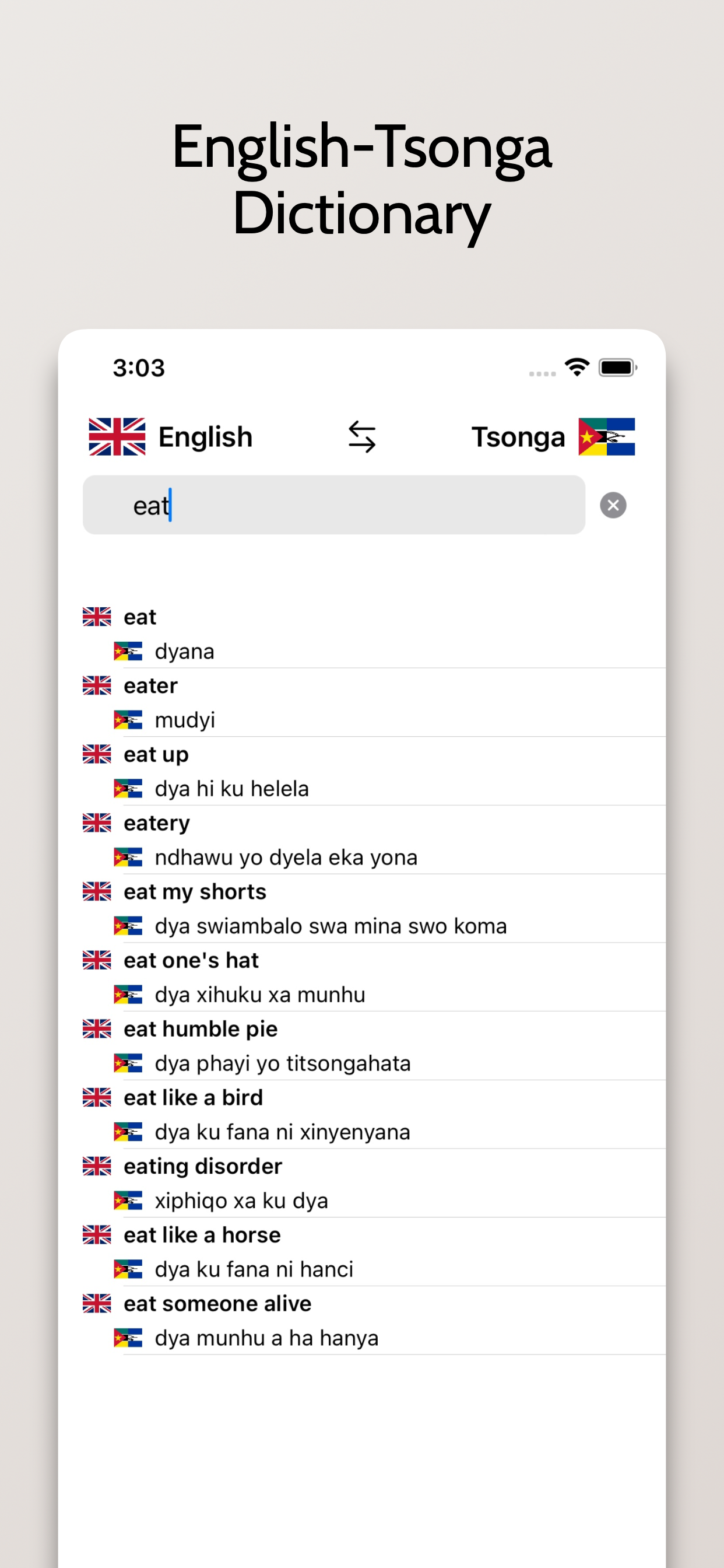Click the Wi-Fi icon in the status bar

577,367
